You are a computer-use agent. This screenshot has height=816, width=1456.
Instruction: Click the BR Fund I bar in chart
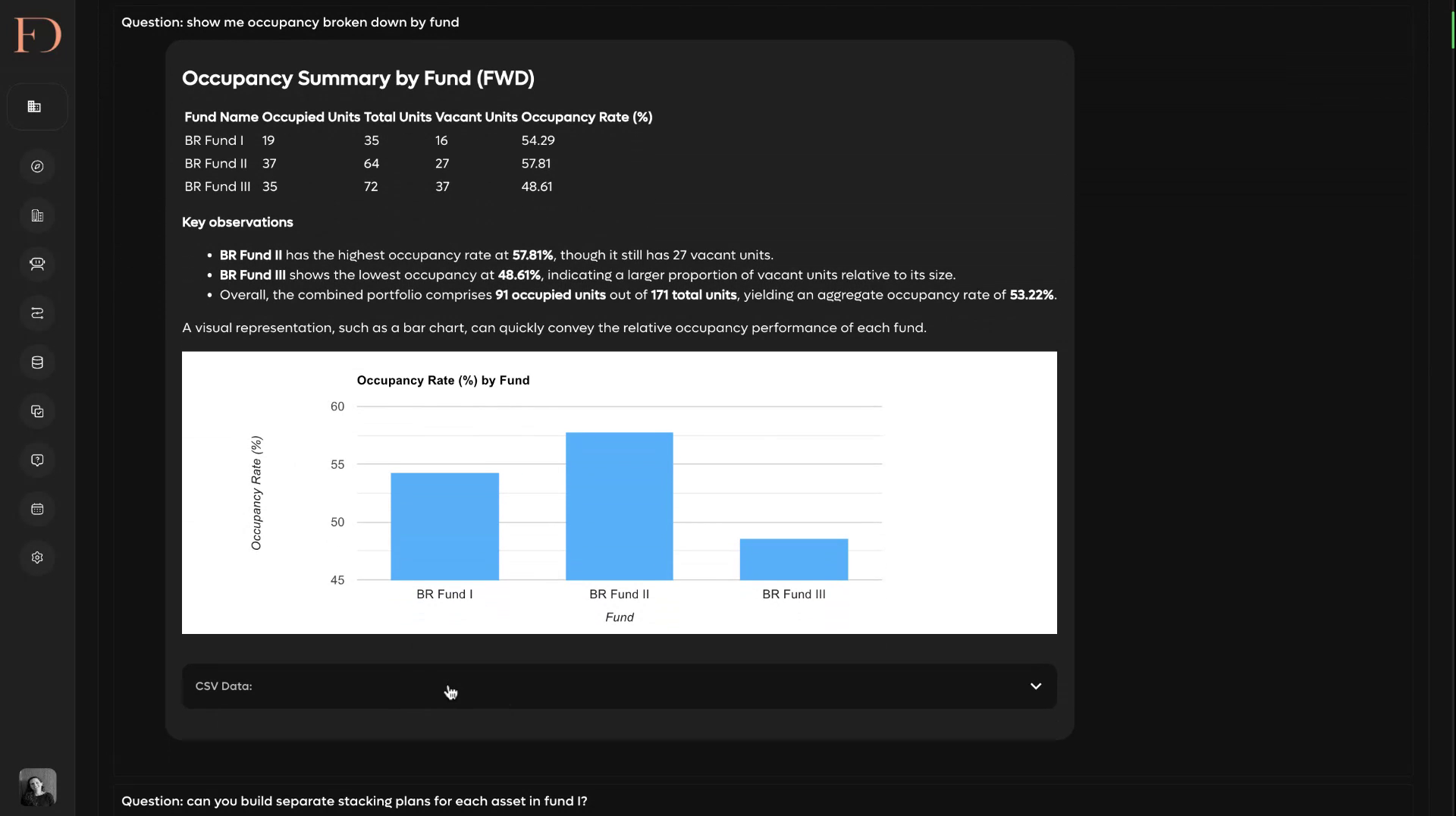[x=444, y=526]
